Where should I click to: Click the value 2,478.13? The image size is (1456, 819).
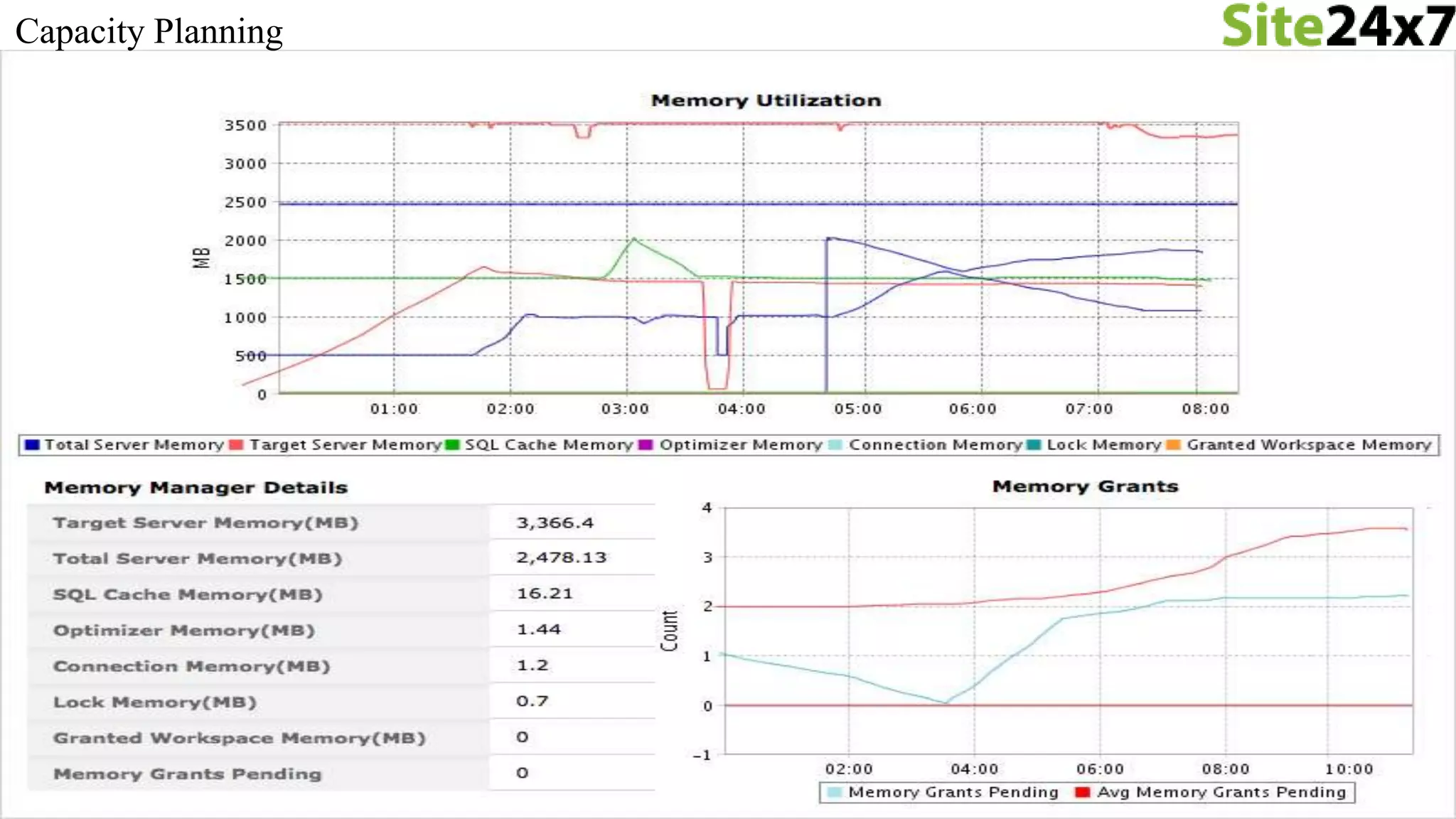tap(561, 558)
